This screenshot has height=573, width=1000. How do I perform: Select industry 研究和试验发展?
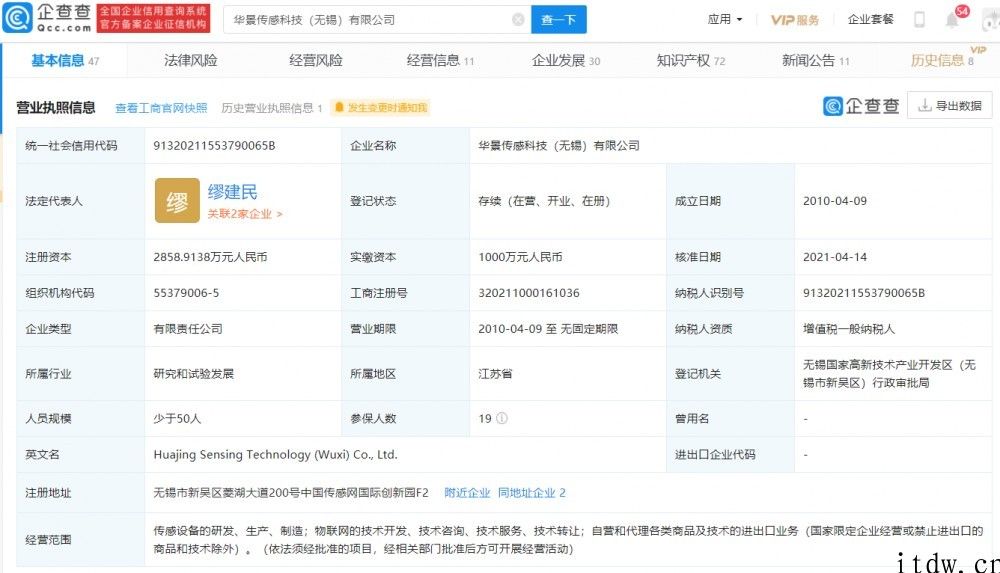pyautogui.click(x=194, y=374)
